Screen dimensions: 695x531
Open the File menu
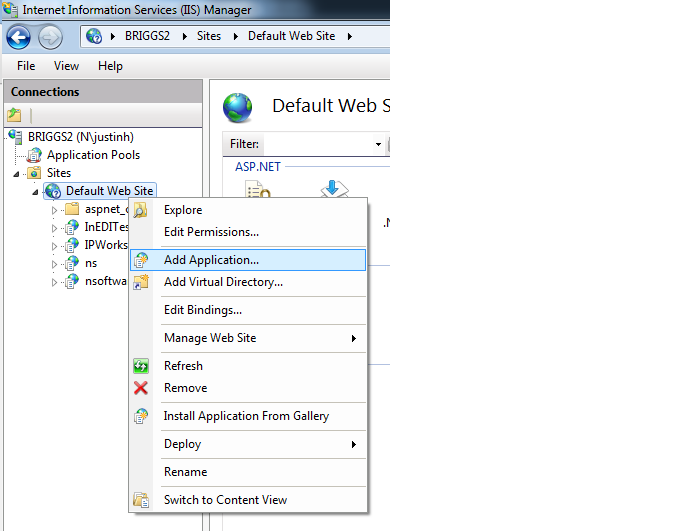click(x=26, y=66)
